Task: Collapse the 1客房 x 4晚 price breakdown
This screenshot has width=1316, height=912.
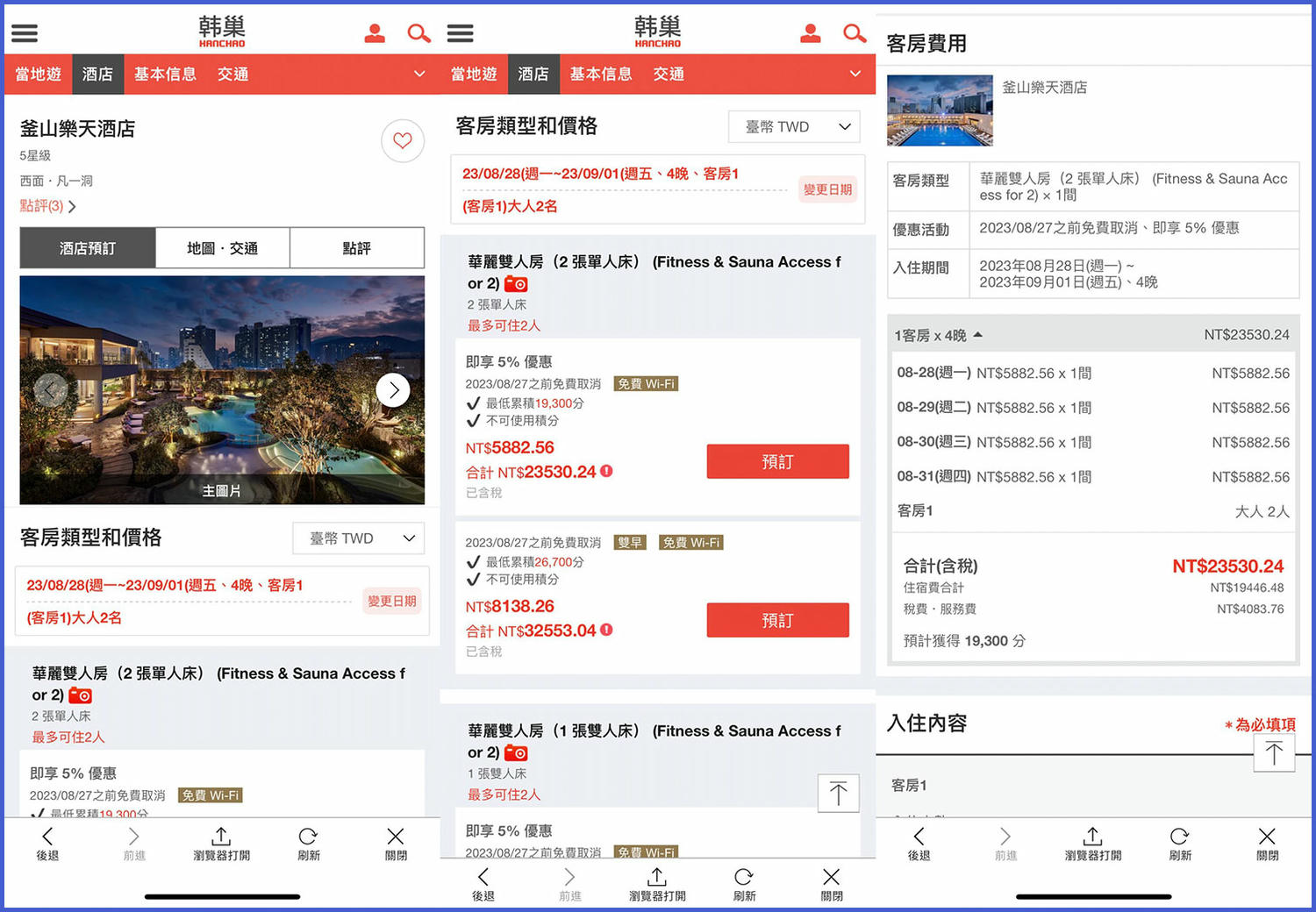Action: tap(979, 334)
